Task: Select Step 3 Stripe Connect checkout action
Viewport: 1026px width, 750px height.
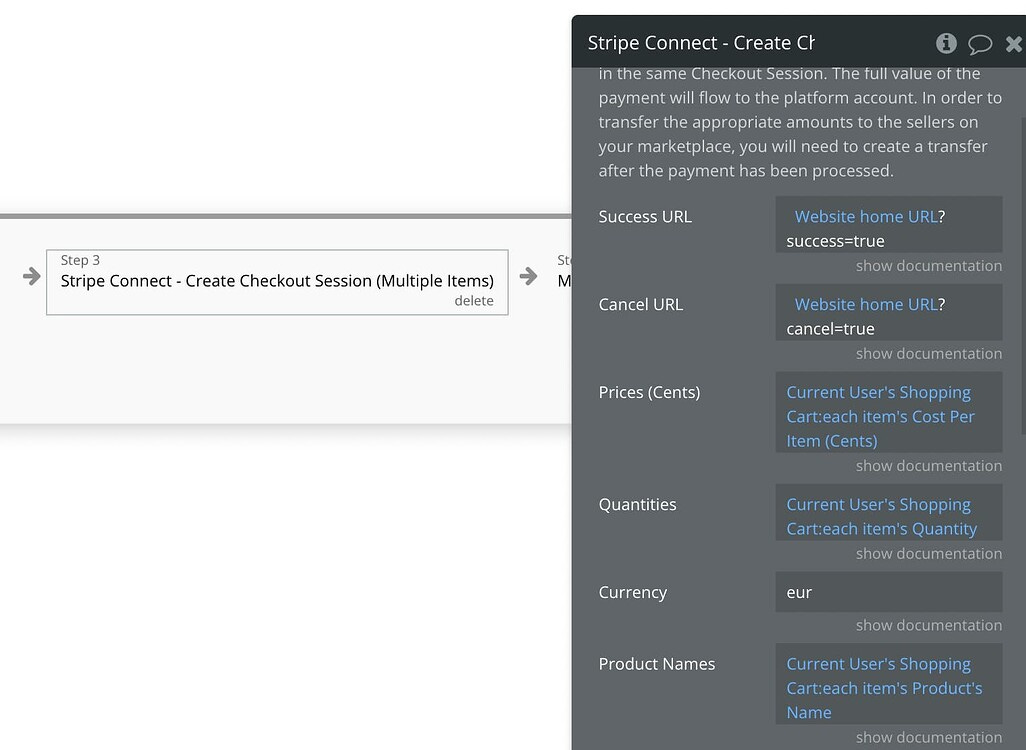Action: click(277, 282)
